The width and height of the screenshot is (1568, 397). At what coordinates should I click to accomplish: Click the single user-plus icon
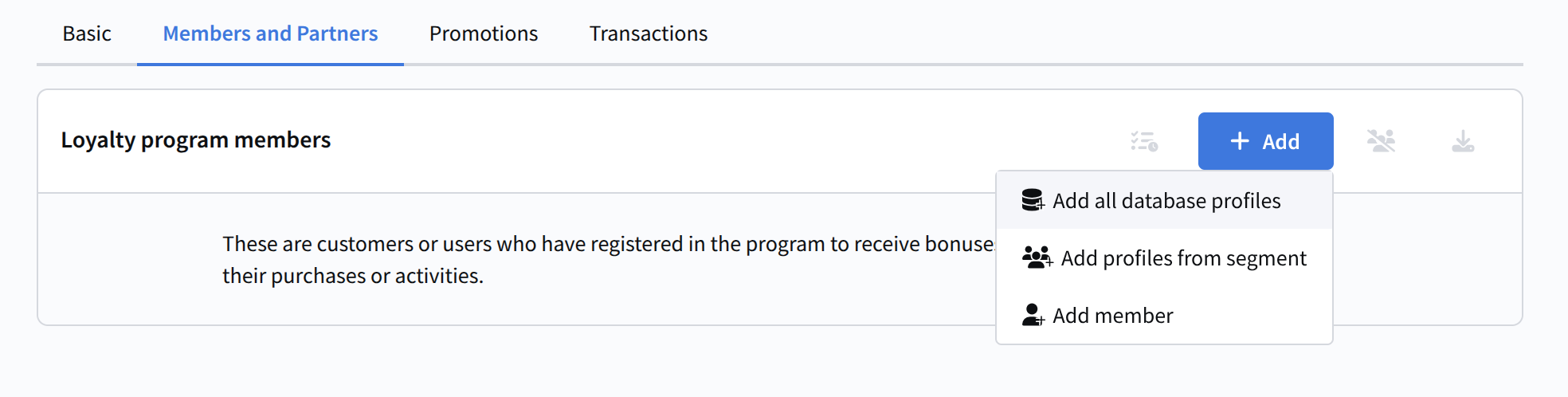tap(1033, 315)
